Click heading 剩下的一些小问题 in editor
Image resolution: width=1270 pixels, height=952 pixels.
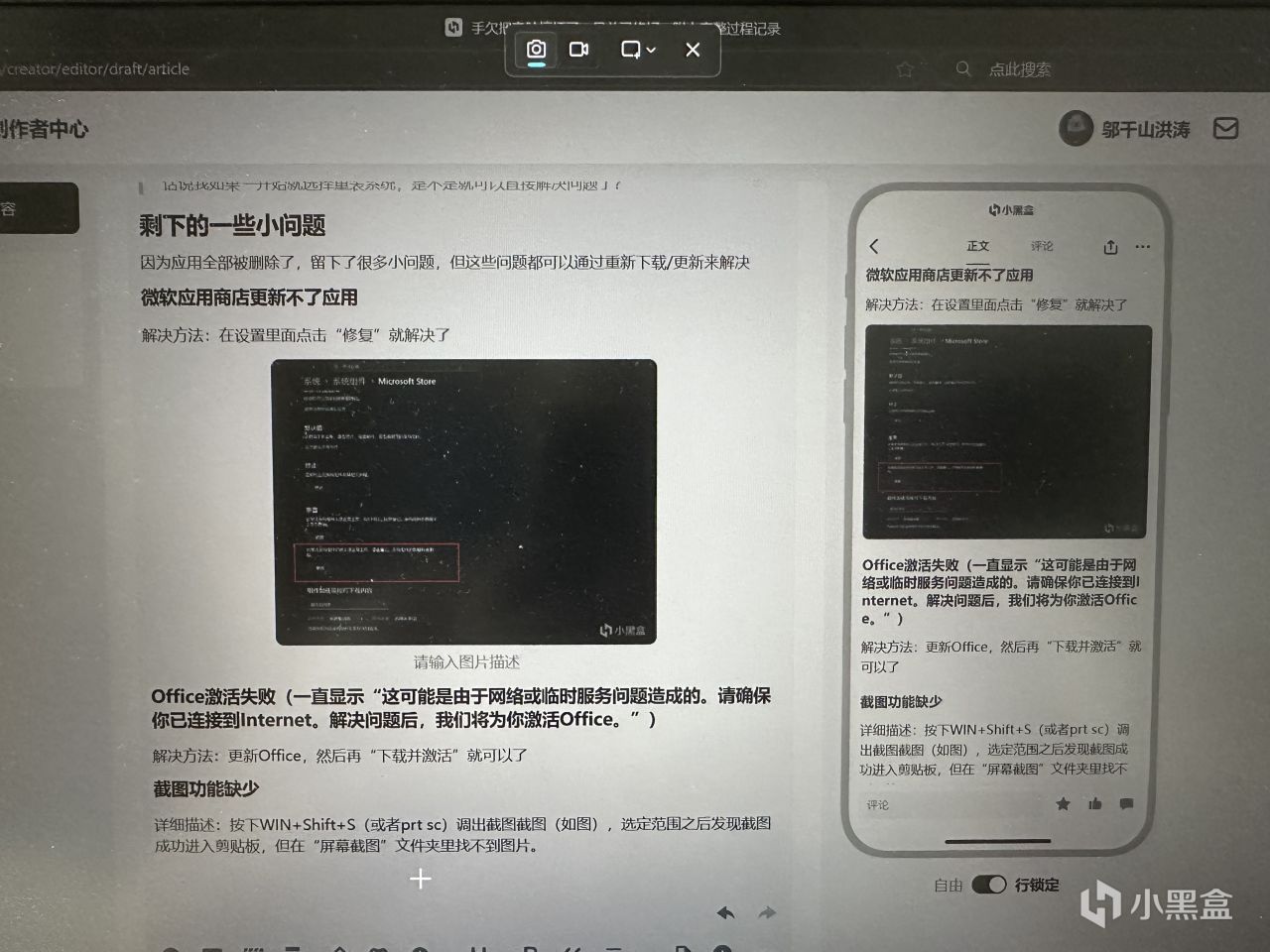point(232,225)
